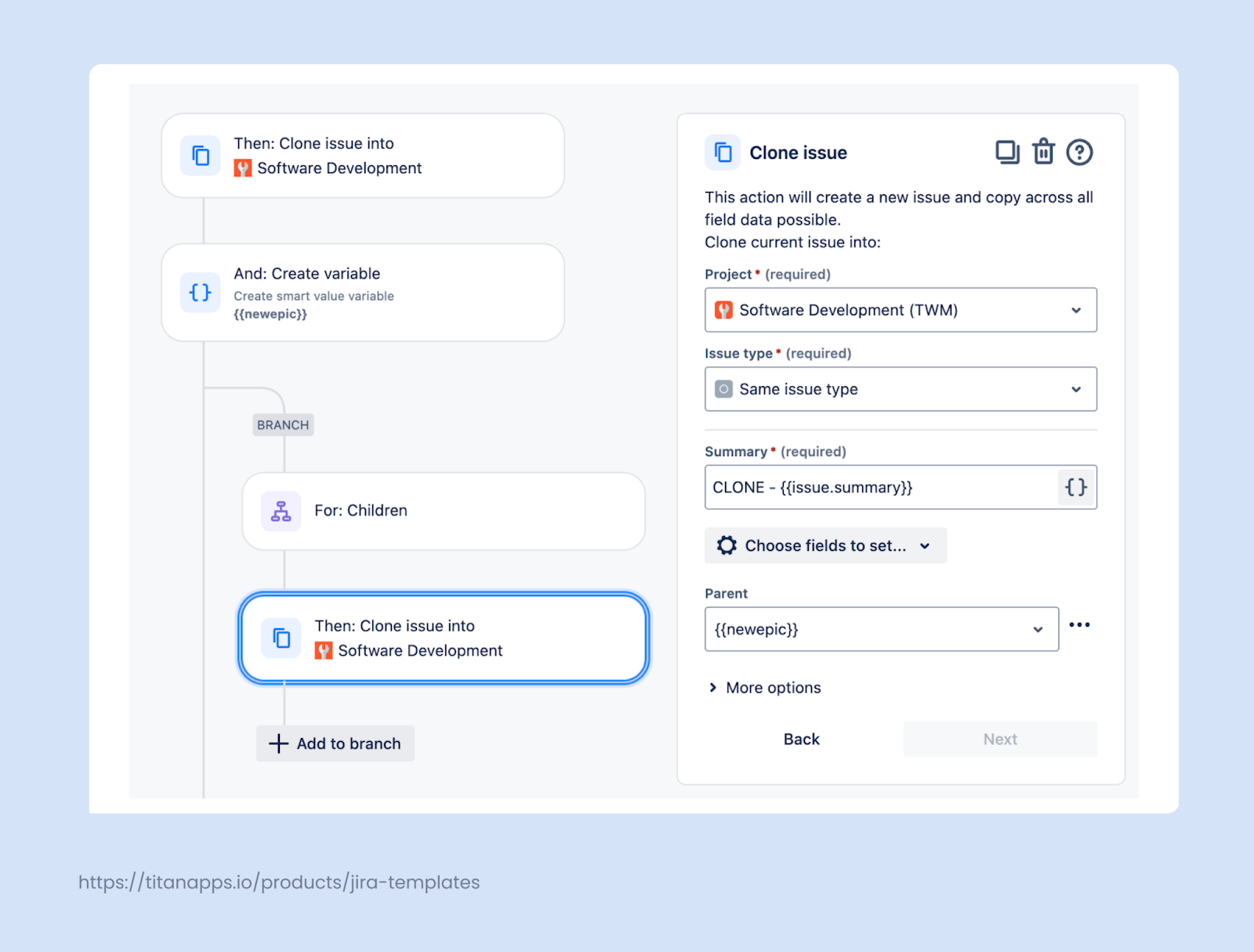Click the Back button
Image resolution: width=1254 pixels, height=952 pixels.
pos(800,739)
